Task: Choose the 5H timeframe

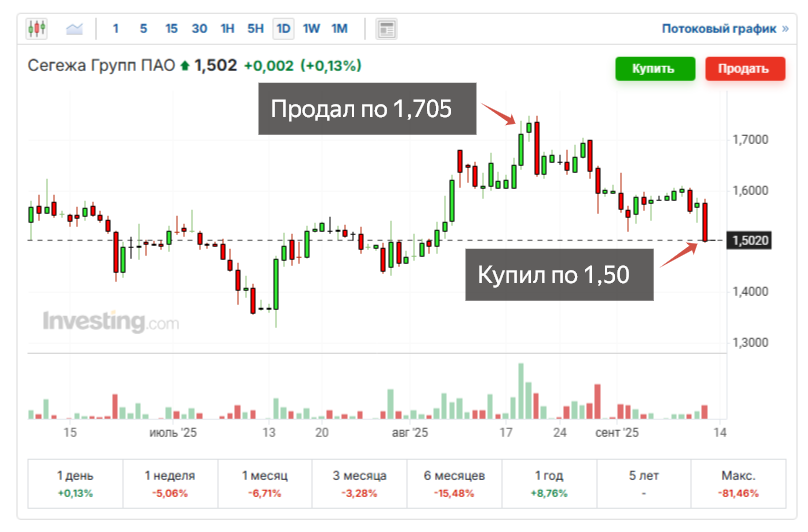Action: (255, 29)
